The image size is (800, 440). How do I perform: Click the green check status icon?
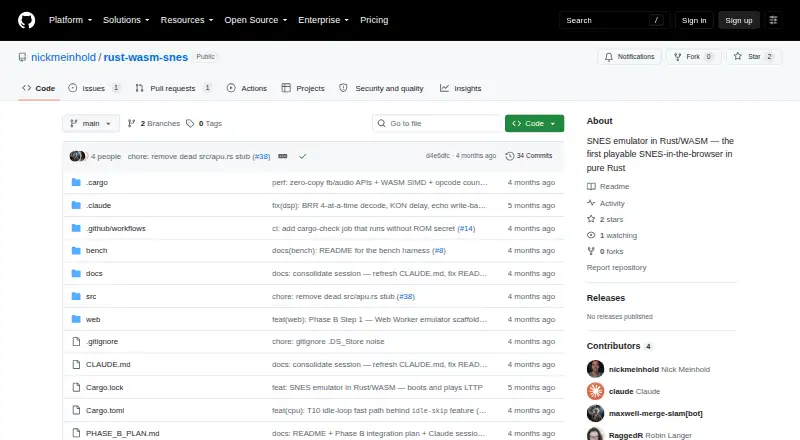tap(303, 156)
